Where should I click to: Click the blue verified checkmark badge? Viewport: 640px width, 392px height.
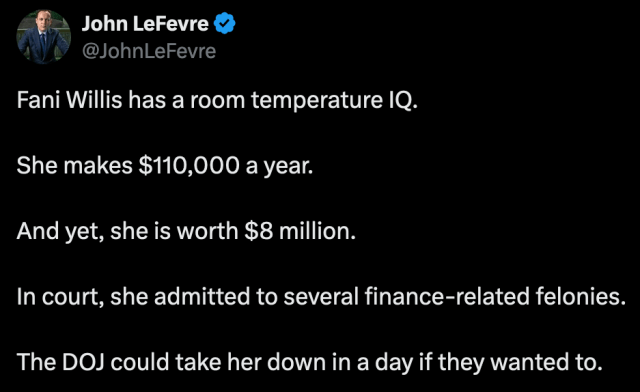224,23
